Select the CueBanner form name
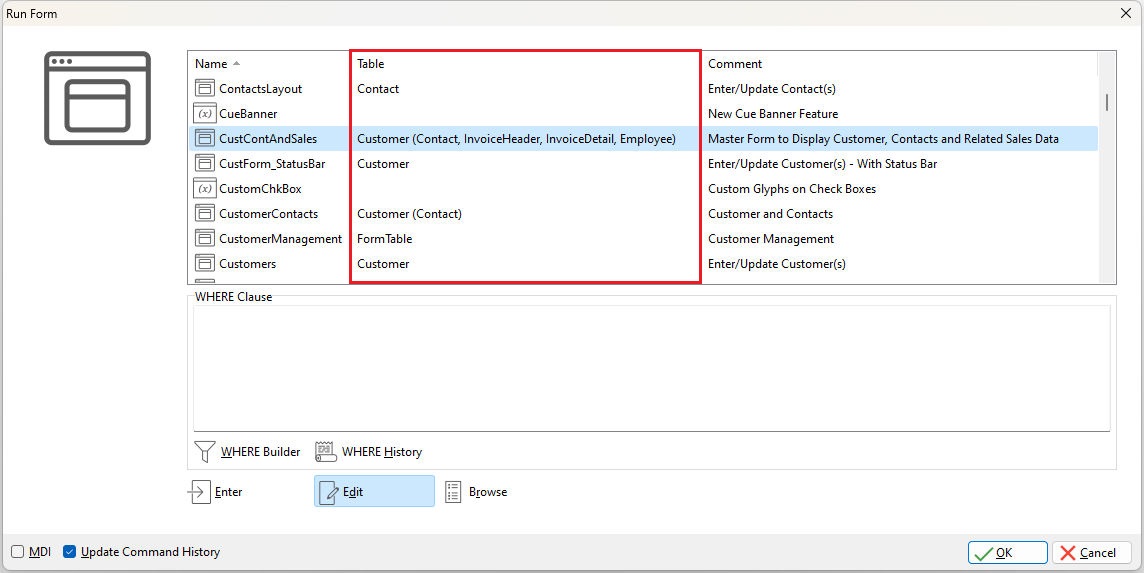1144x573 pixels. coord(248,114)
